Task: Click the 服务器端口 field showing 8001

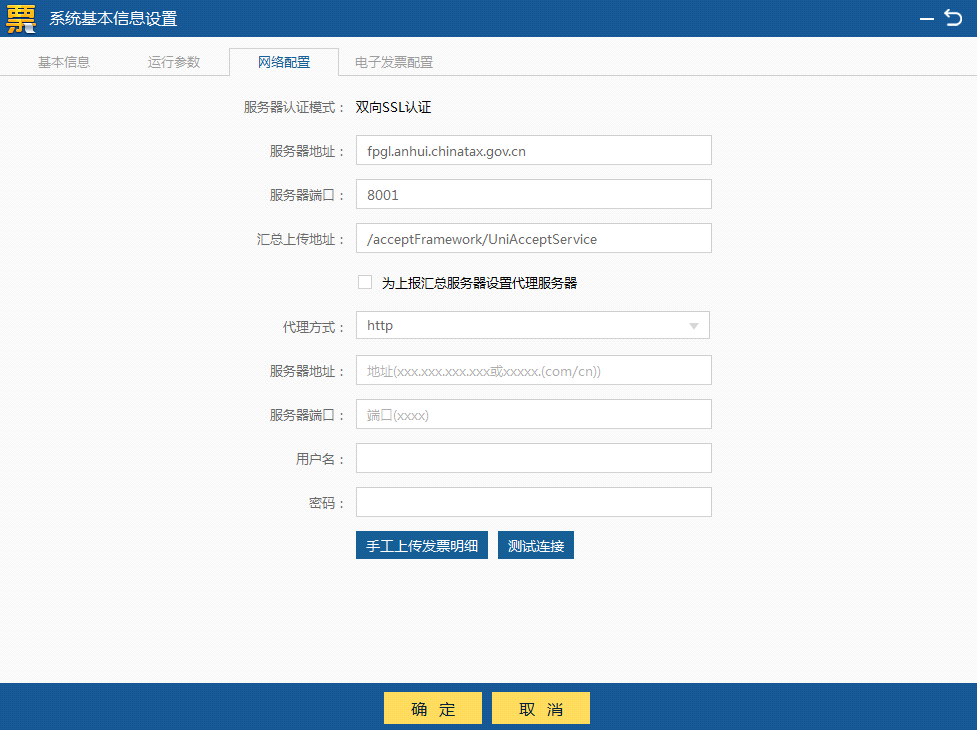Action: tap(534, 194)
